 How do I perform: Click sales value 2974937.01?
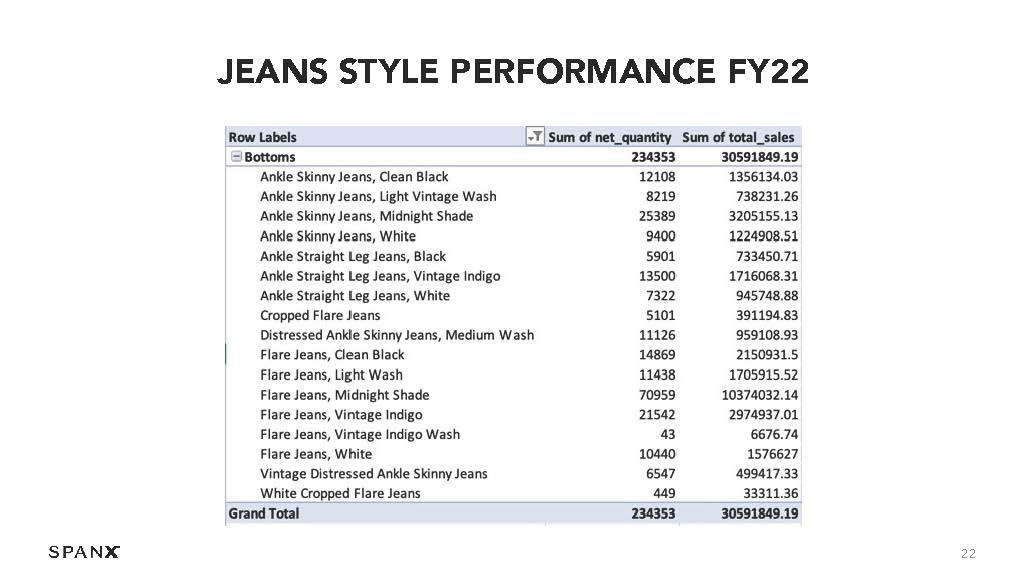764,415
